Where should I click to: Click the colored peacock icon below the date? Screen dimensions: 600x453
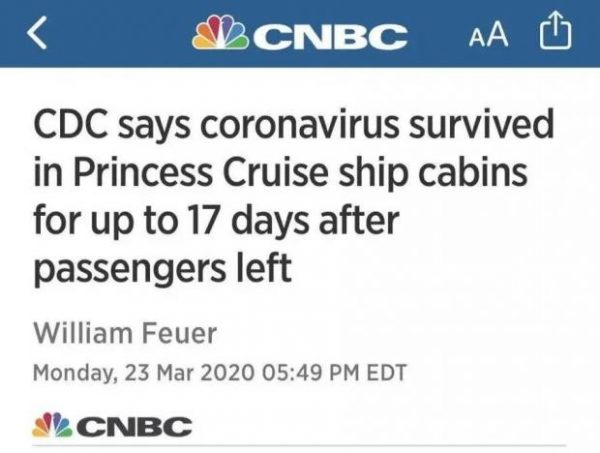[x=52, y=425]
